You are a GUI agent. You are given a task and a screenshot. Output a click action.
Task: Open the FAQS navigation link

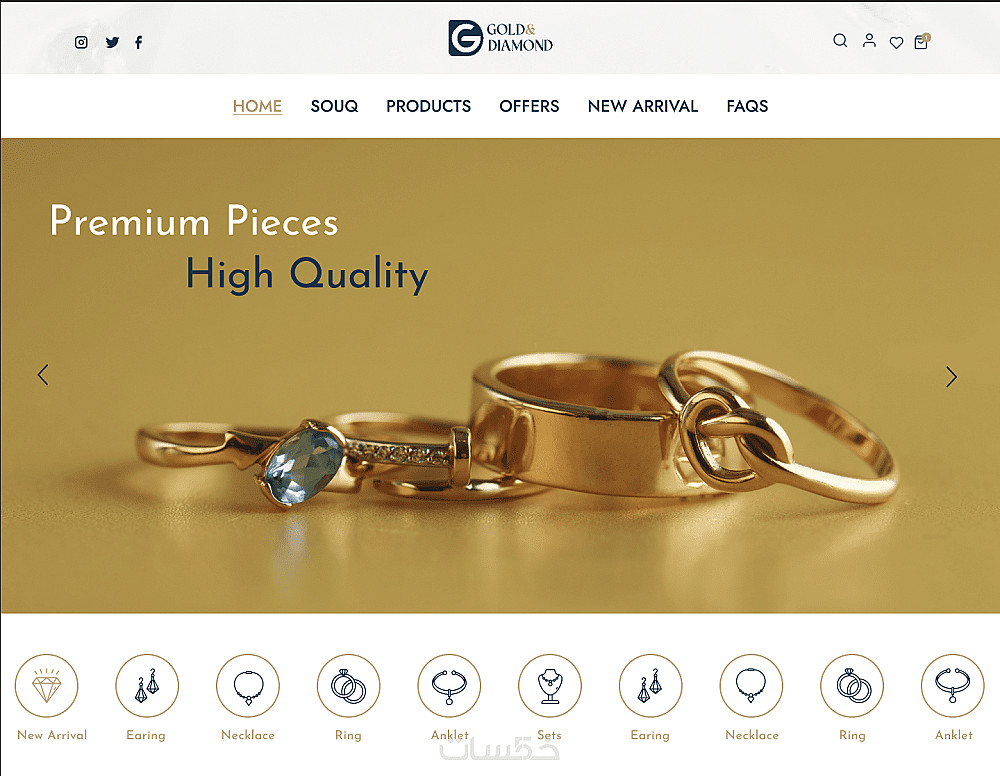747,106
